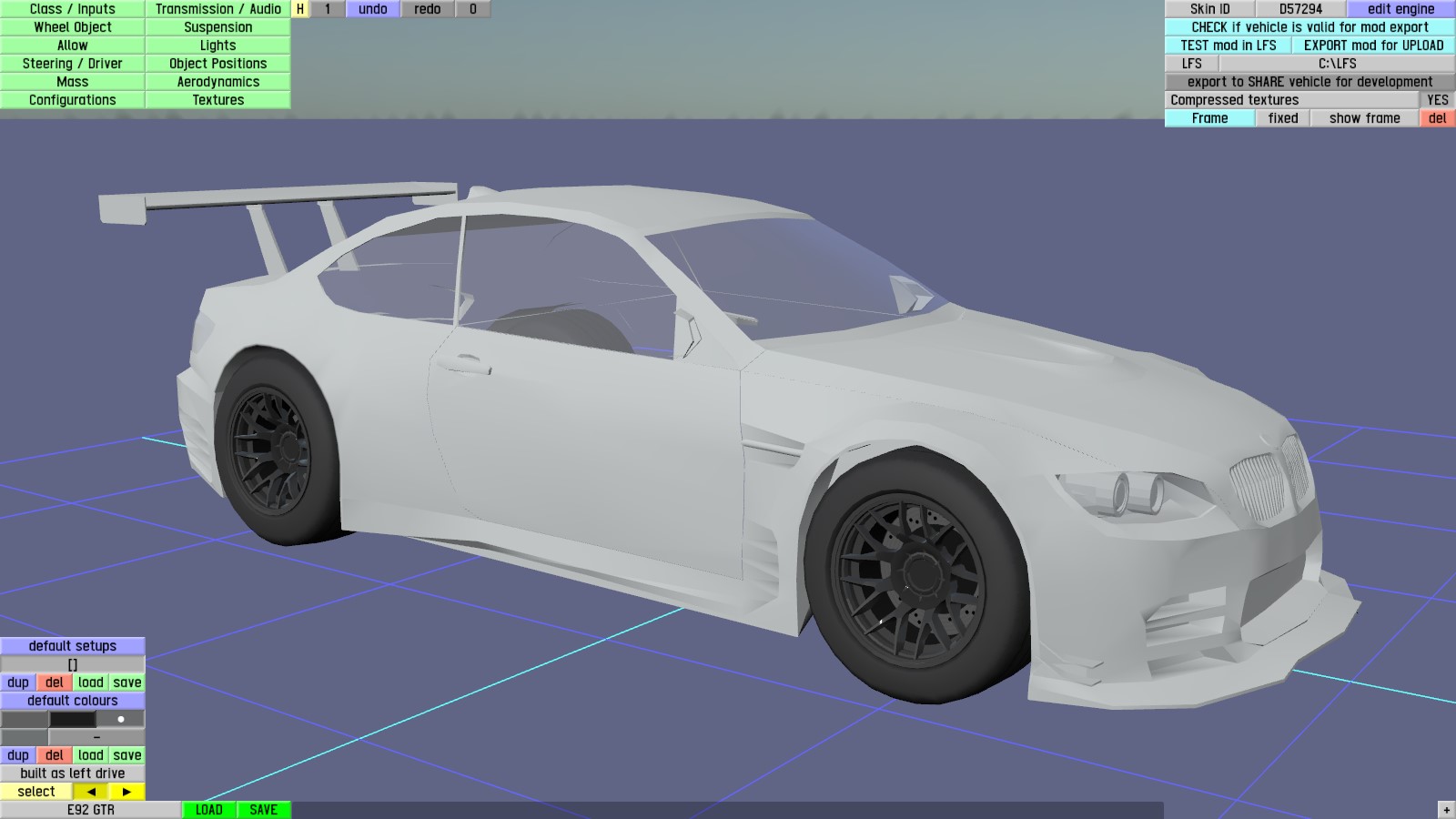
Task: Click TEST mod in LFS
Action: click(x=1228, y=45)
